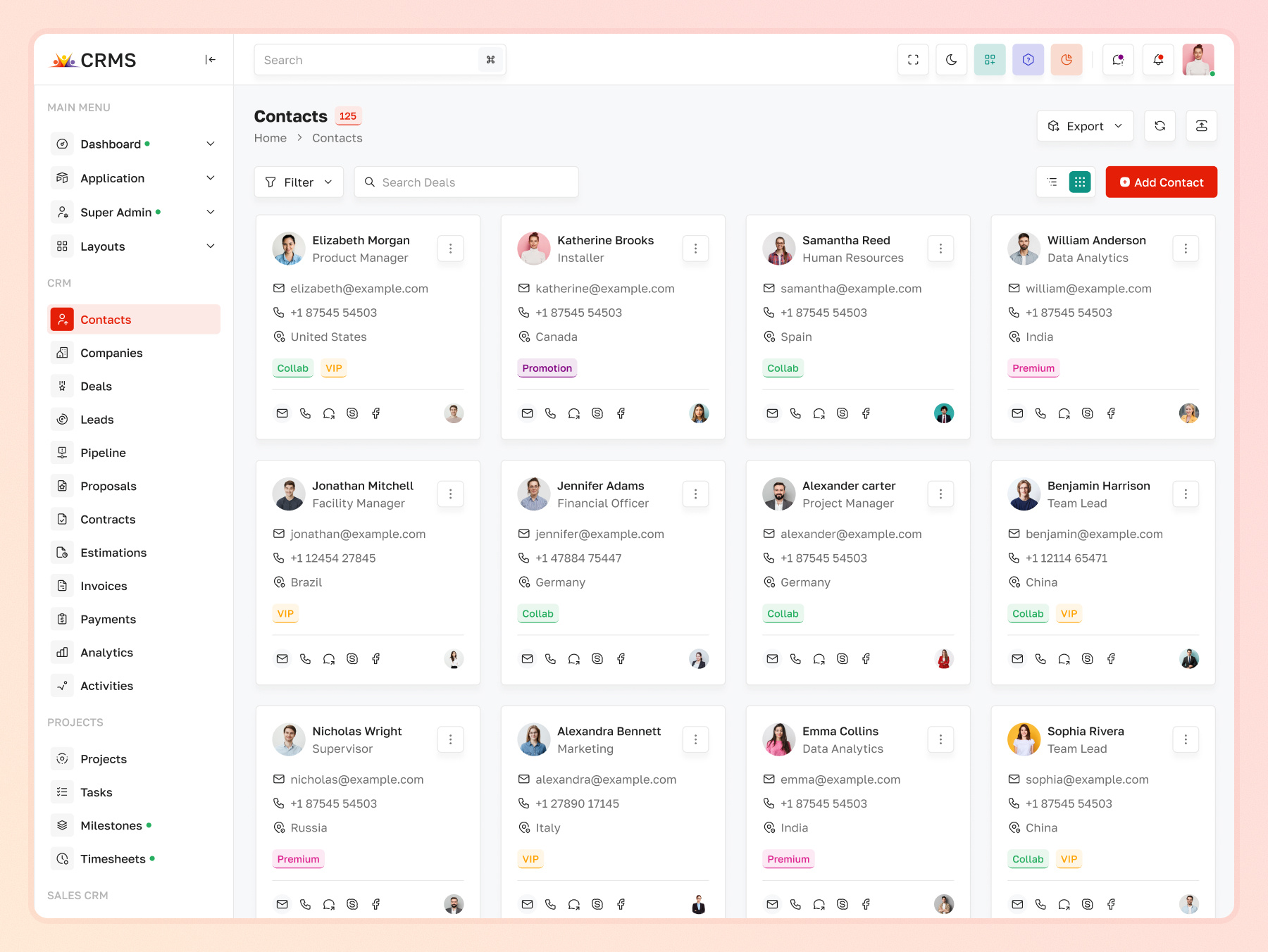This screenshot has height=952, width=1268.
Task: Click the notification bell icon
Action: click(1157, 60)
